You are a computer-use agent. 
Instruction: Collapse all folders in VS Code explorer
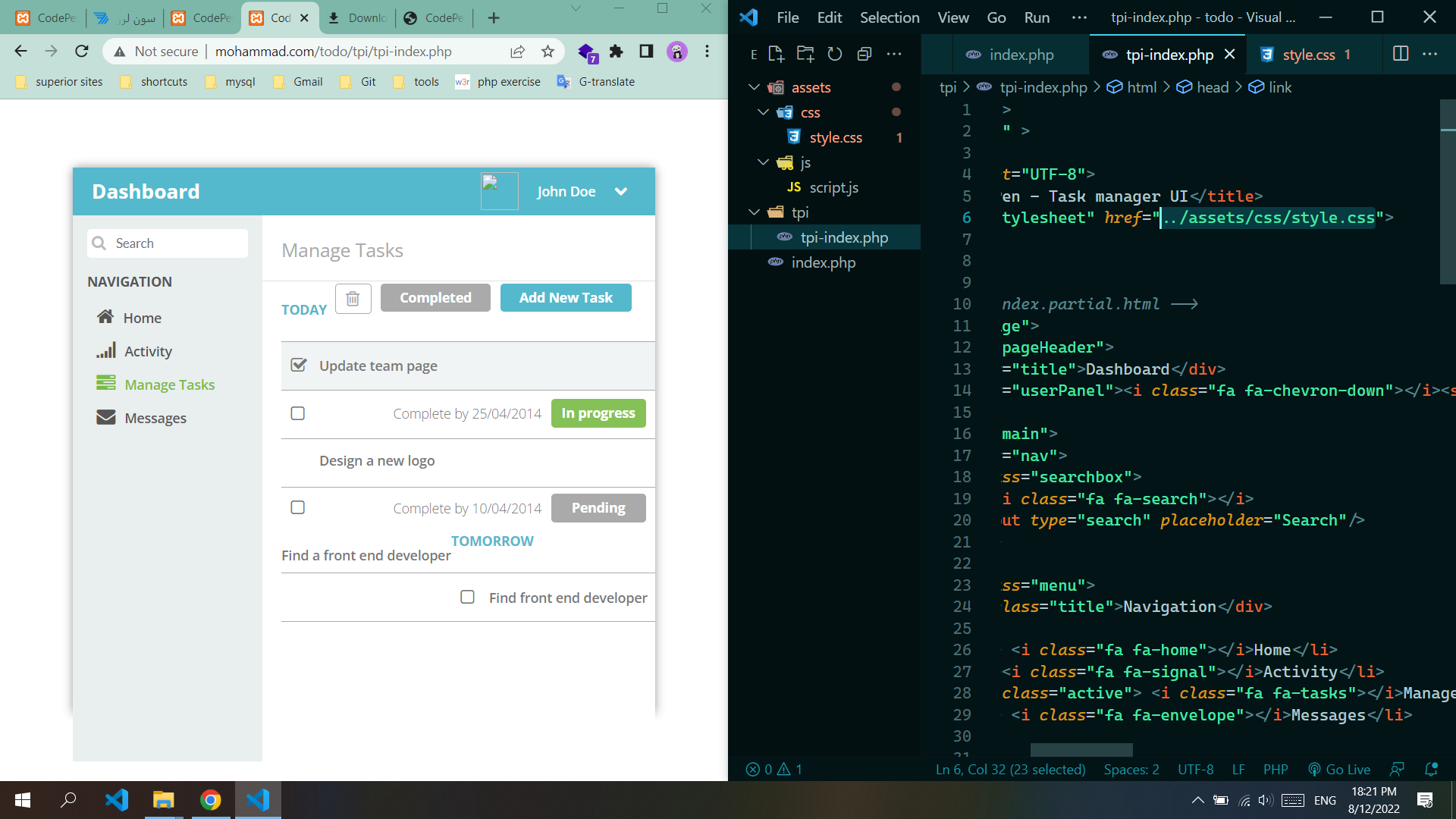click(864, 54)
